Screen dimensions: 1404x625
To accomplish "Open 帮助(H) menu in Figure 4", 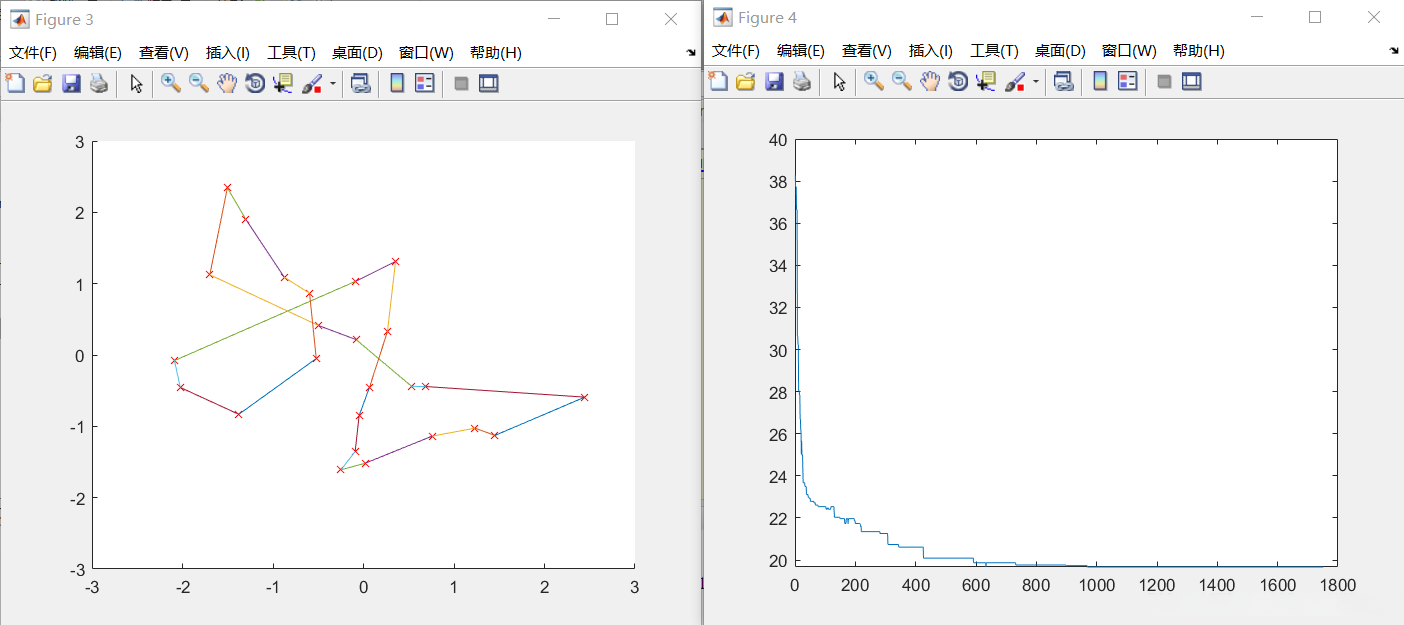I will (1199, 52).
